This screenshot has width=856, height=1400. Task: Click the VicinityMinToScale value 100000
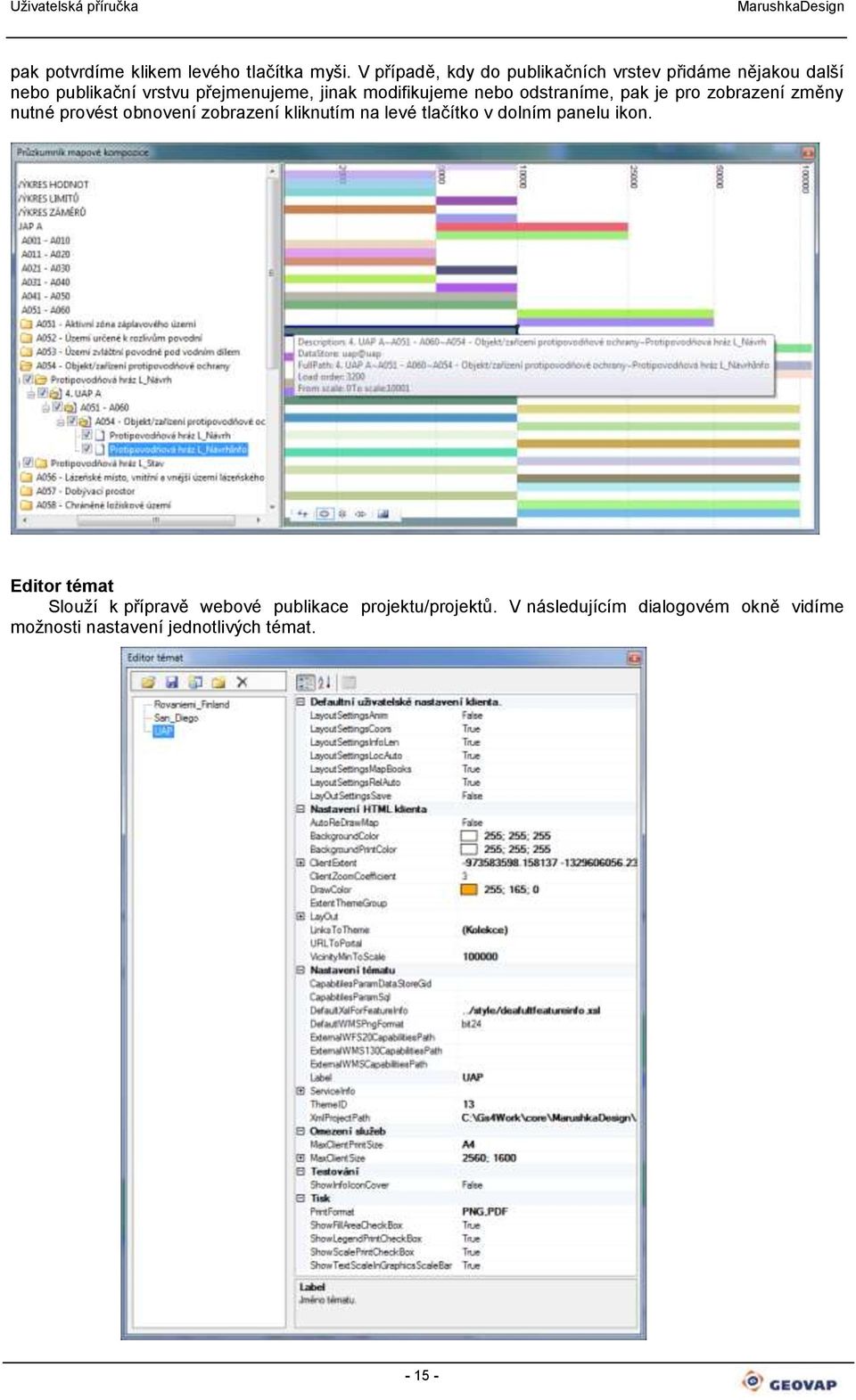[x=480, y=956]
